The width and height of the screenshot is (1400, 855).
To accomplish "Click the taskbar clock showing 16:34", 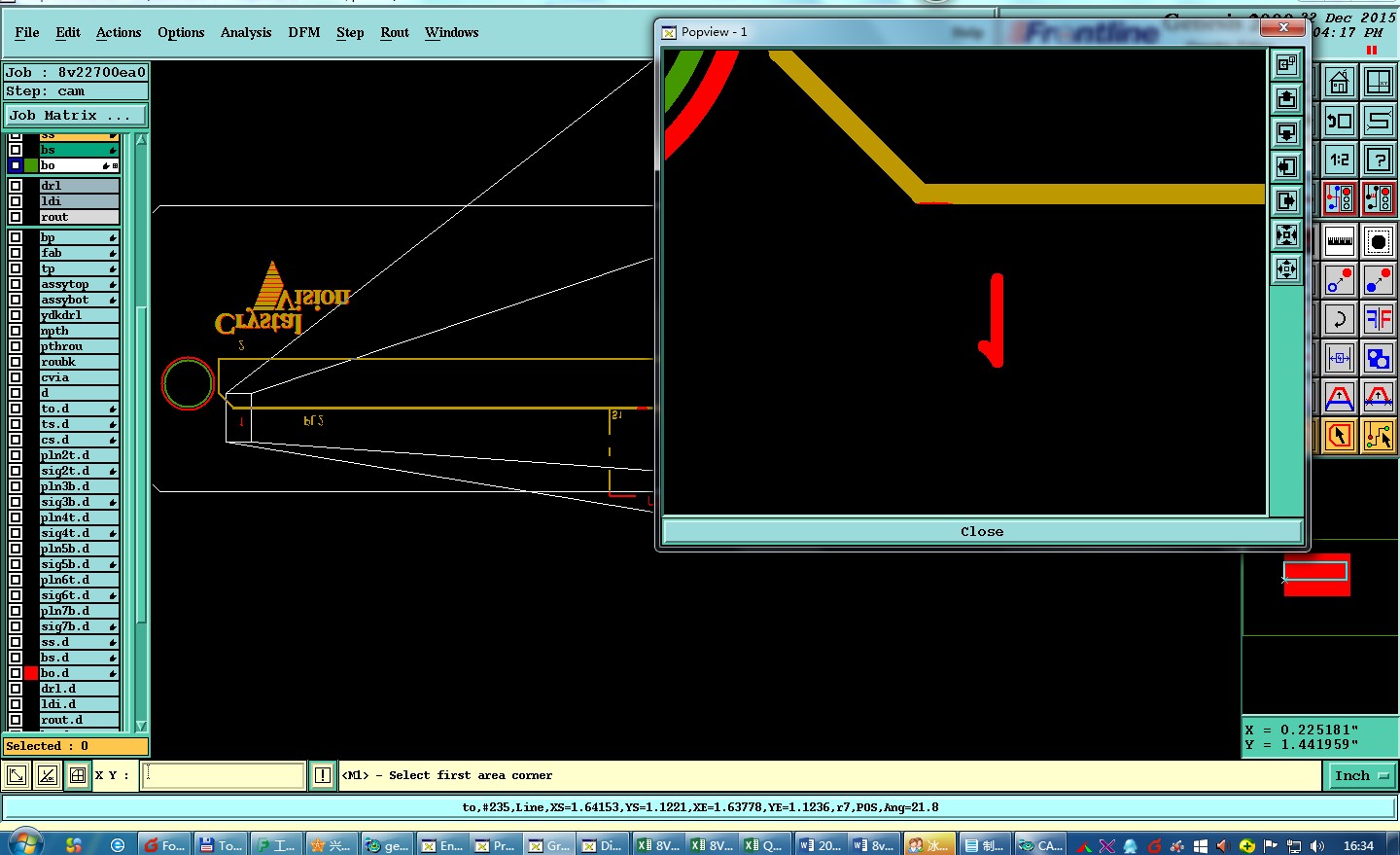I will point(1358,845).
